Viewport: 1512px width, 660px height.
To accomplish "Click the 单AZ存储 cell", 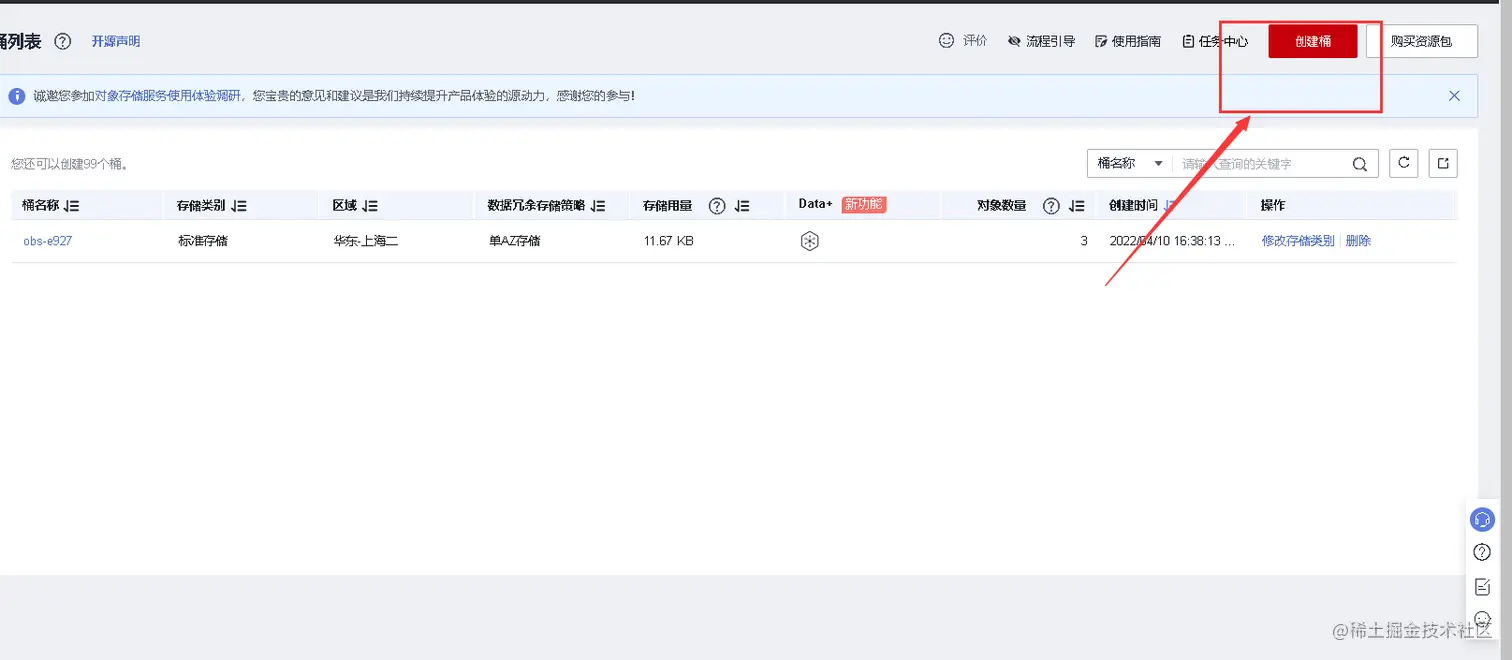I will pos(515,241).
